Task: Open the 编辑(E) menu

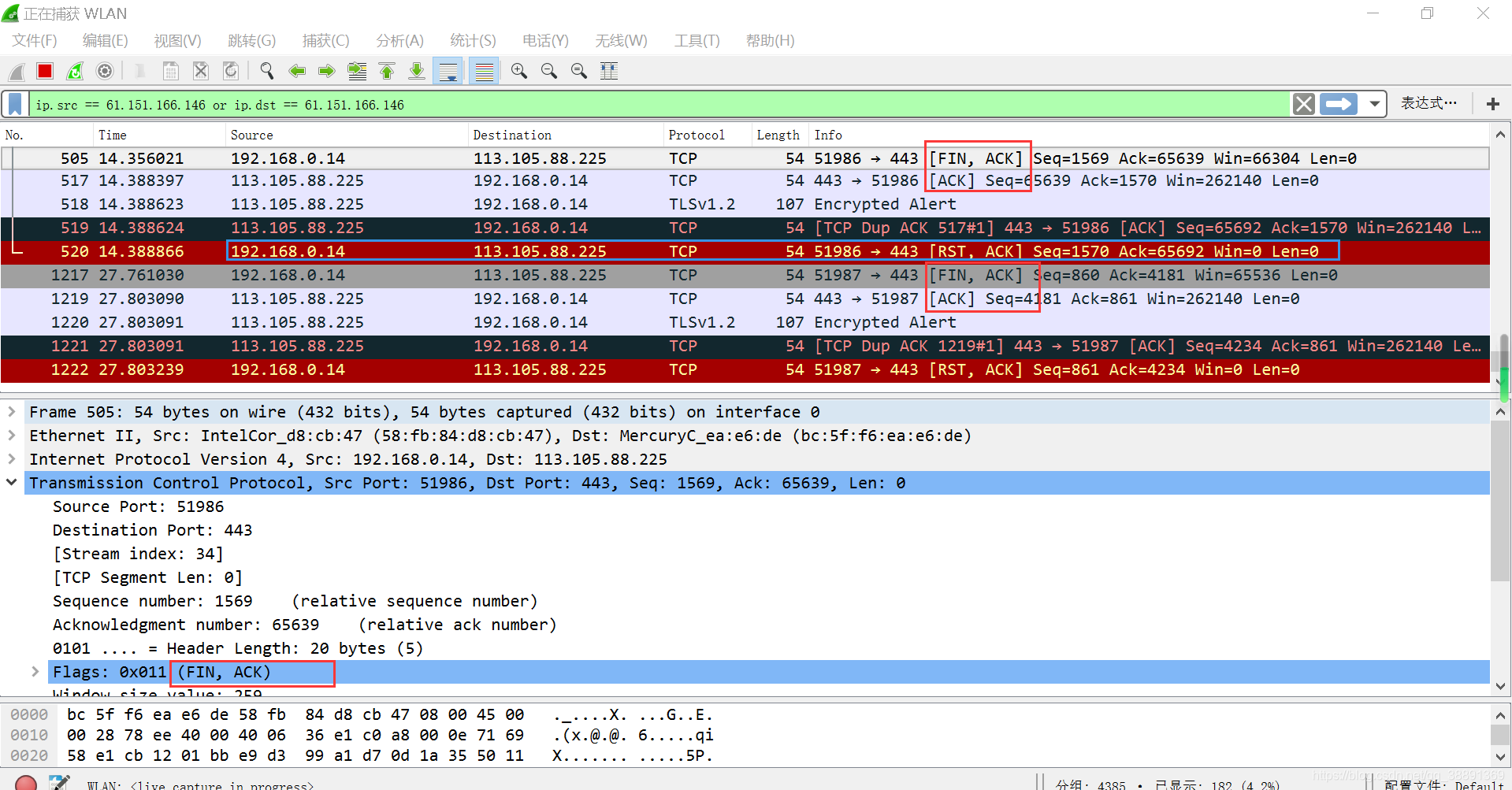Action: [x=106, y=40]
